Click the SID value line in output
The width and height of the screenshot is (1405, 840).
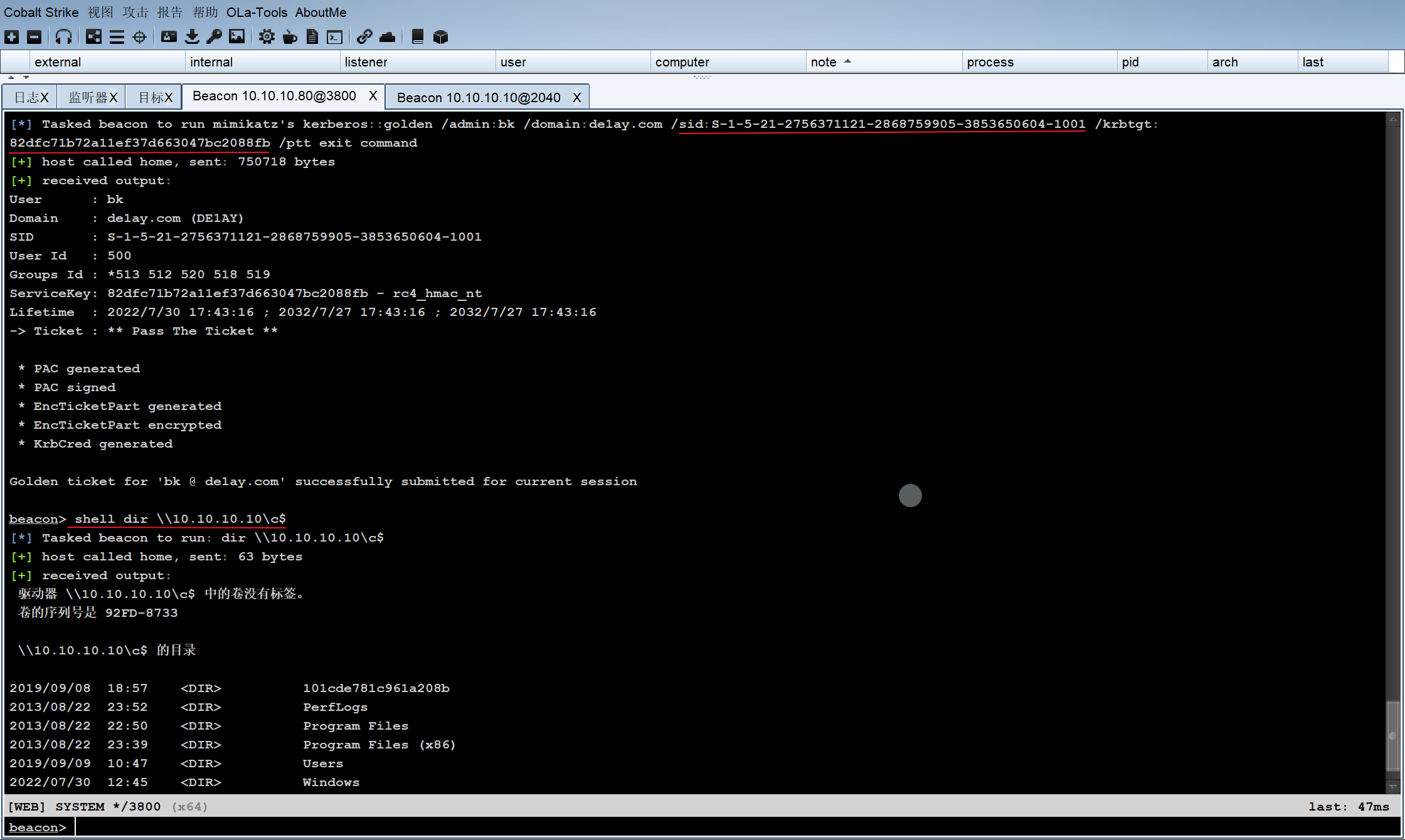click(x=245, y=237)
